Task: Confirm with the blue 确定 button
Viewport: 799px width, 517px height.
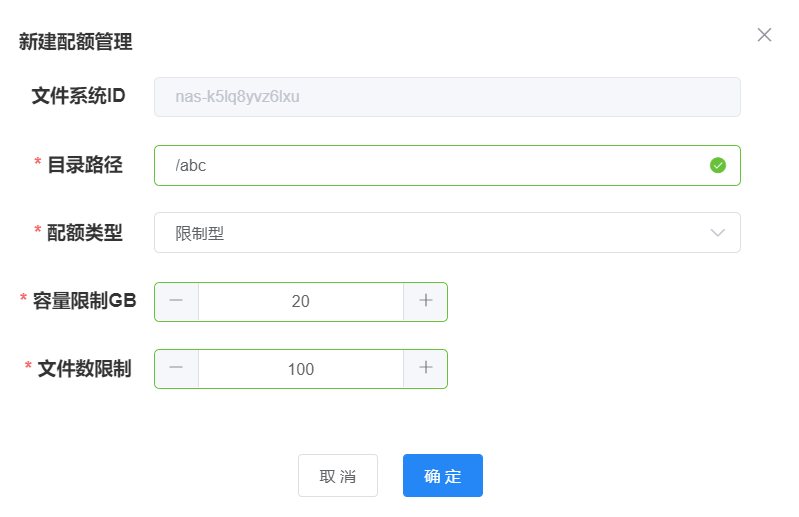Action: [442, 476]
